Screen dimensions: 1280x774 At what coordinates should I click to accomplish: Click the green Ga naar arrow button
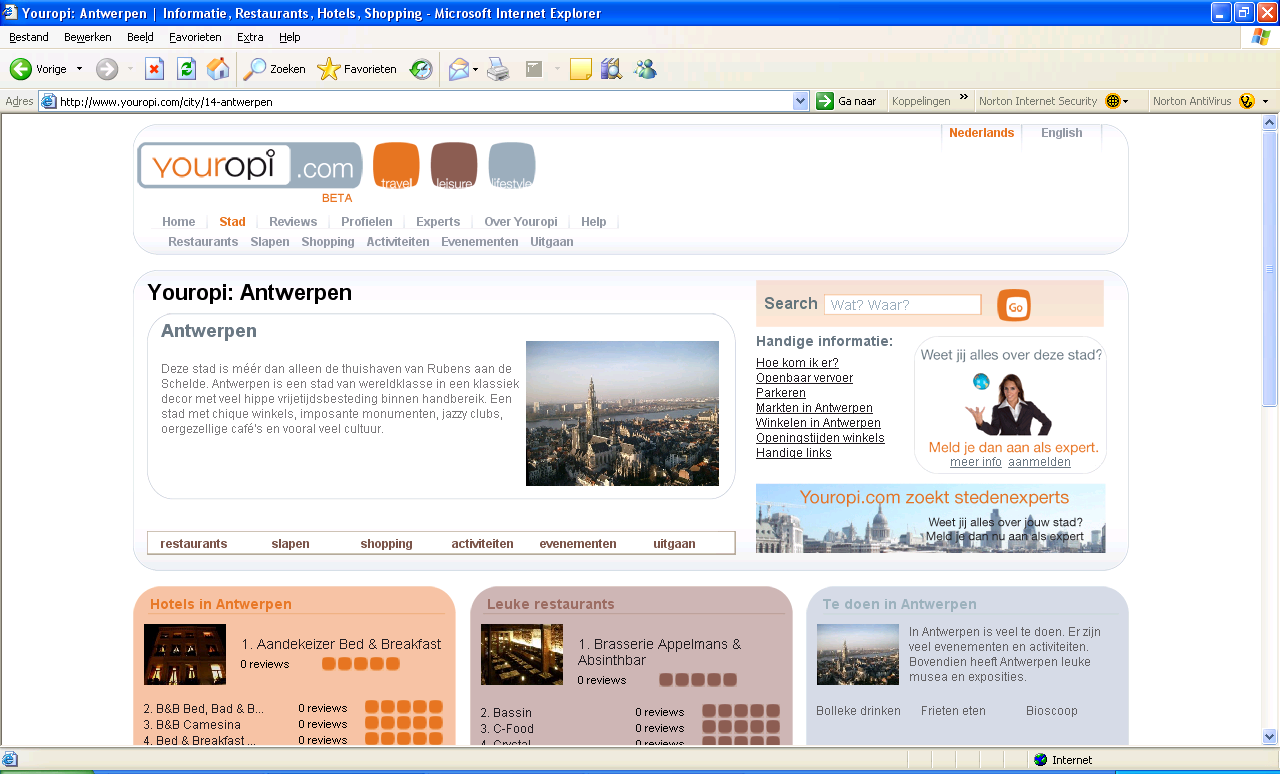(825, 101)
